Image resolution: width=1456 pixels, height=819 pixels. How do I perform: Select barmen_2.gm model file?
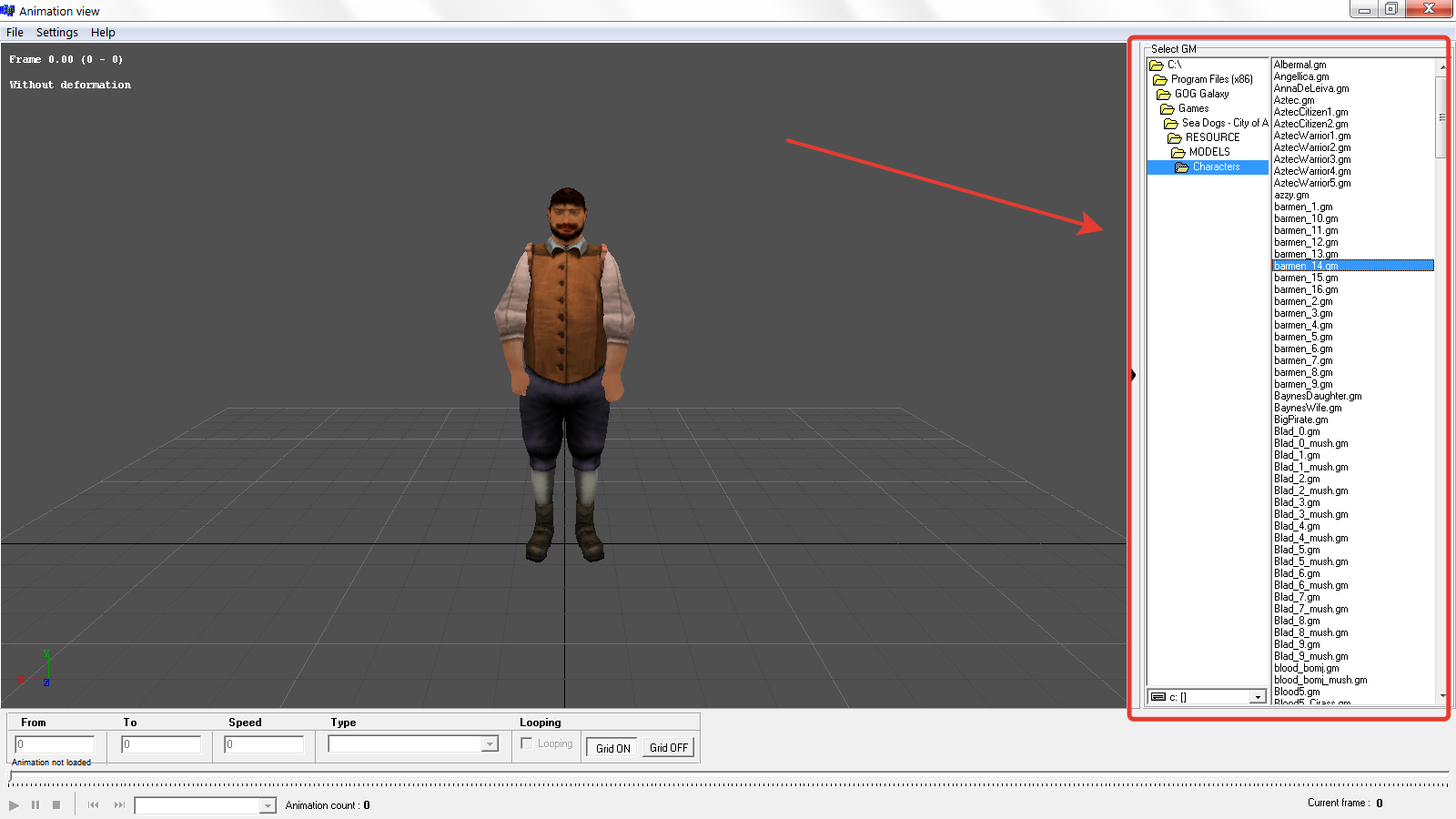(1303, 301)
